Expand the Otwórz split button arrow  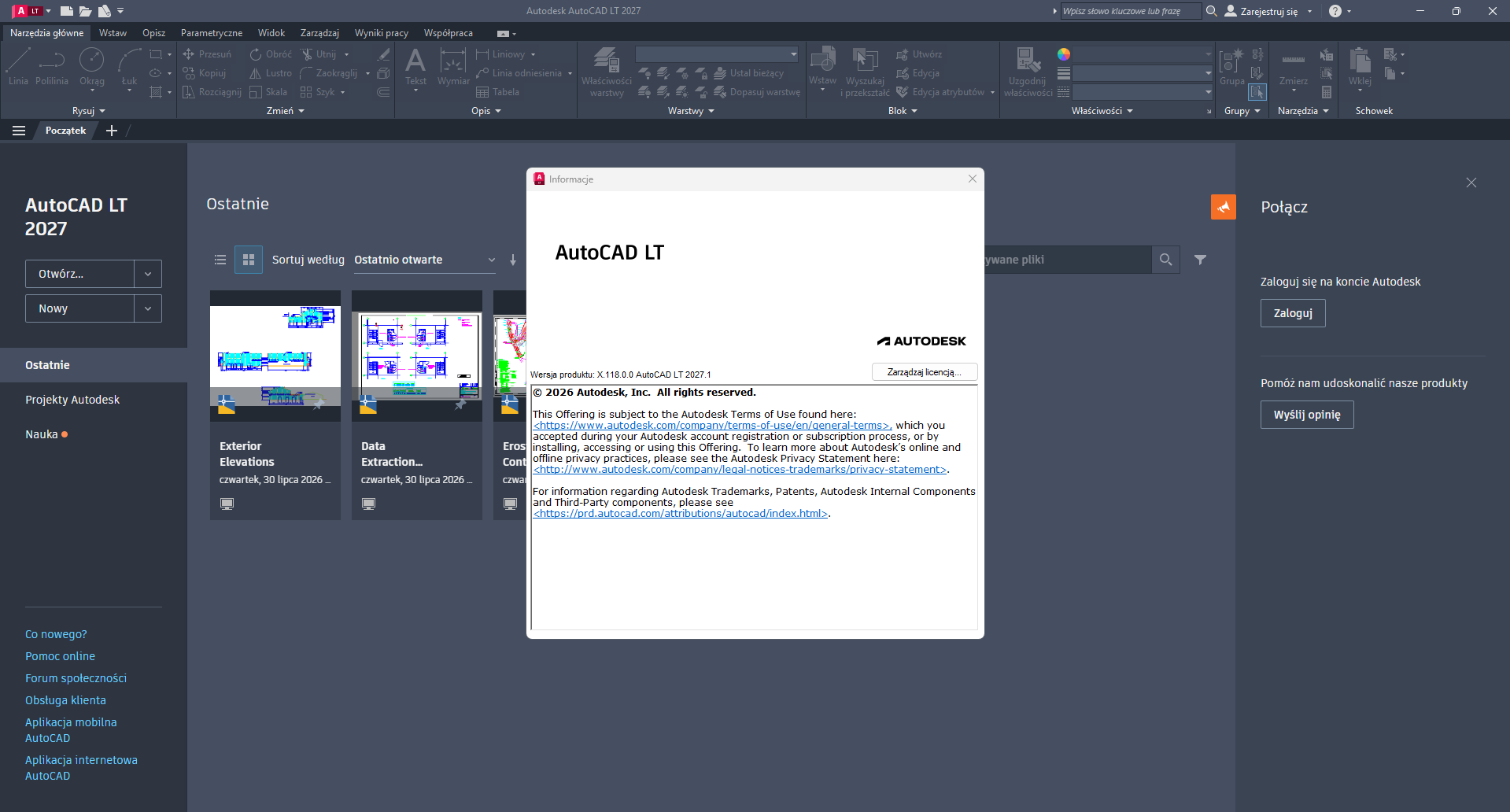(x=148, y=274)
